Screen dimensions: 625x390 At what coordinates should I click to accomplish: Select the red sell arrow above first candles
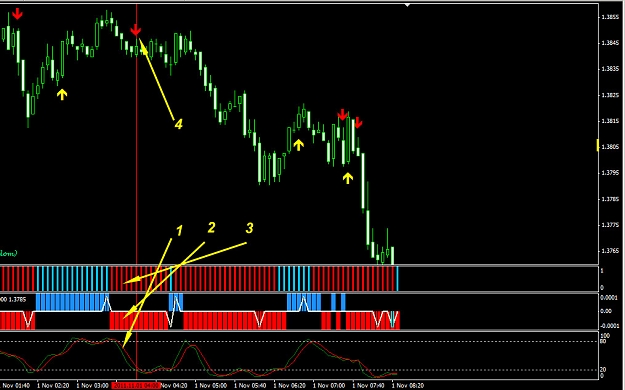coord(17,14)
